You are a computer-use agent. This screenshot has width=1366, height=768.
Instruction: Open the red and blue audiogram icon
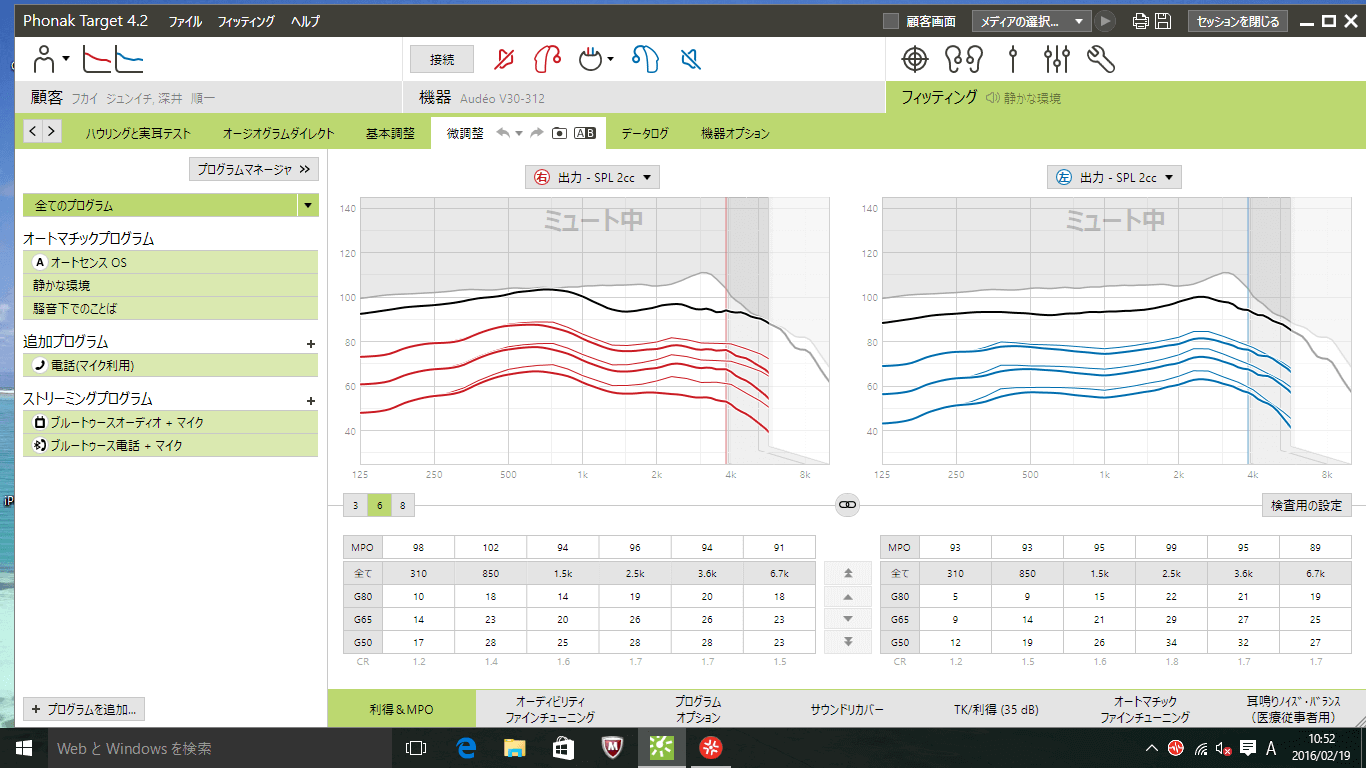(112, 60)
